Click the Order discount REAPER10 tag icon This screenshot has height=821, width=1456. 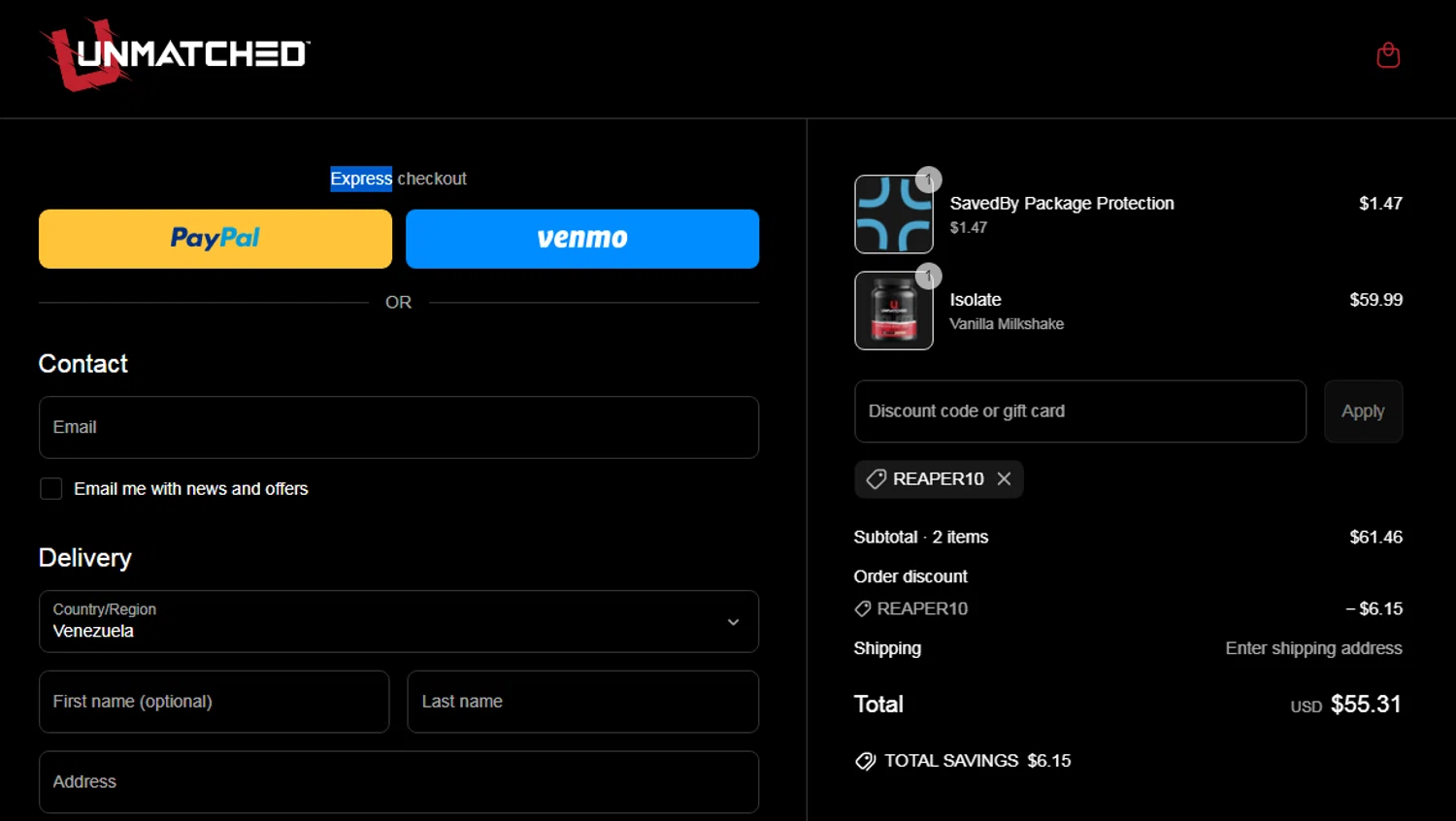(862, 608)
